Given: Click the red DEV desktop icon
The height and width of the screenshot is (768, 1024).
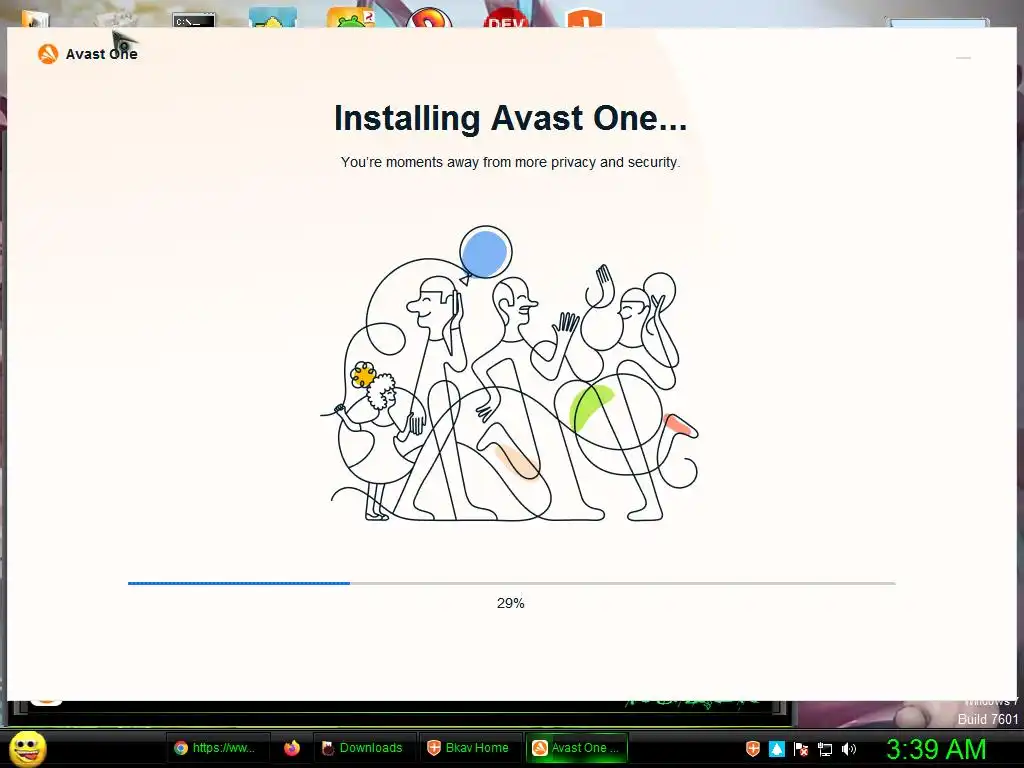Looking at the screenshot, I should 506,19.
